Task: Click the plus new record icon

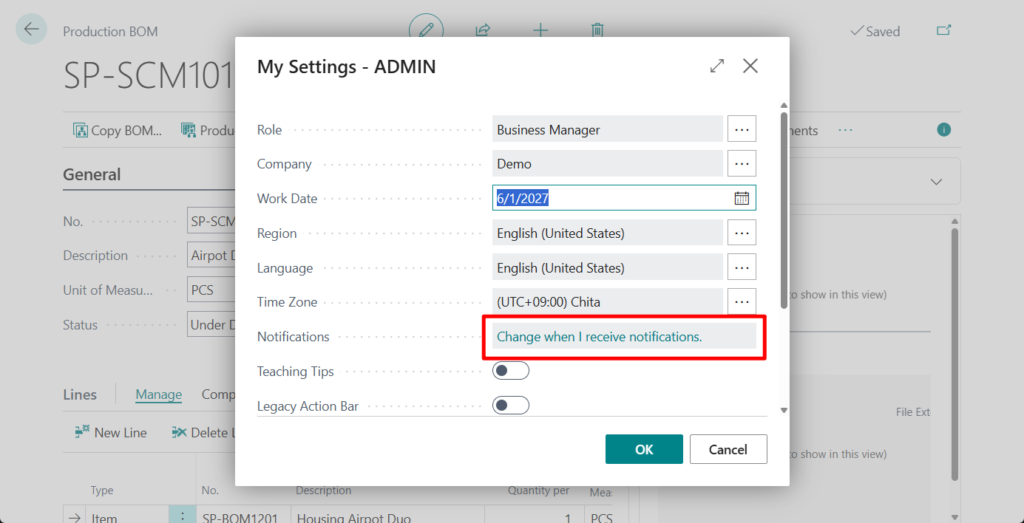Action: pyautogui.click(x=540, y=30)
